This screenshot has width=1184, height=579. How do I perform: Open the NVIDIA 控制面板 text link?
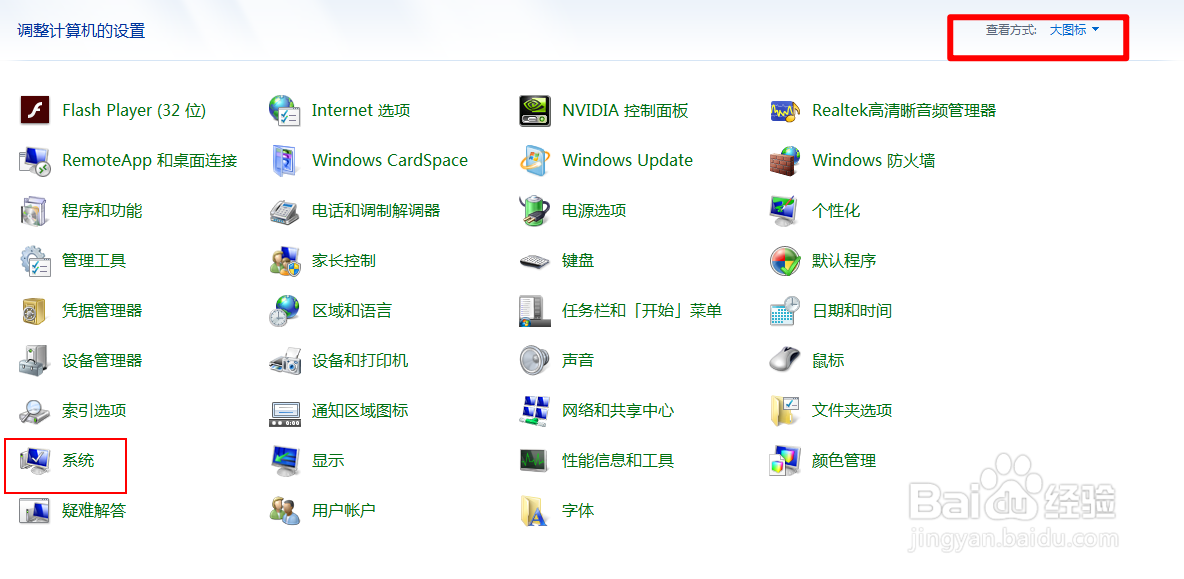pyautogui.click(x=625, y=111)
